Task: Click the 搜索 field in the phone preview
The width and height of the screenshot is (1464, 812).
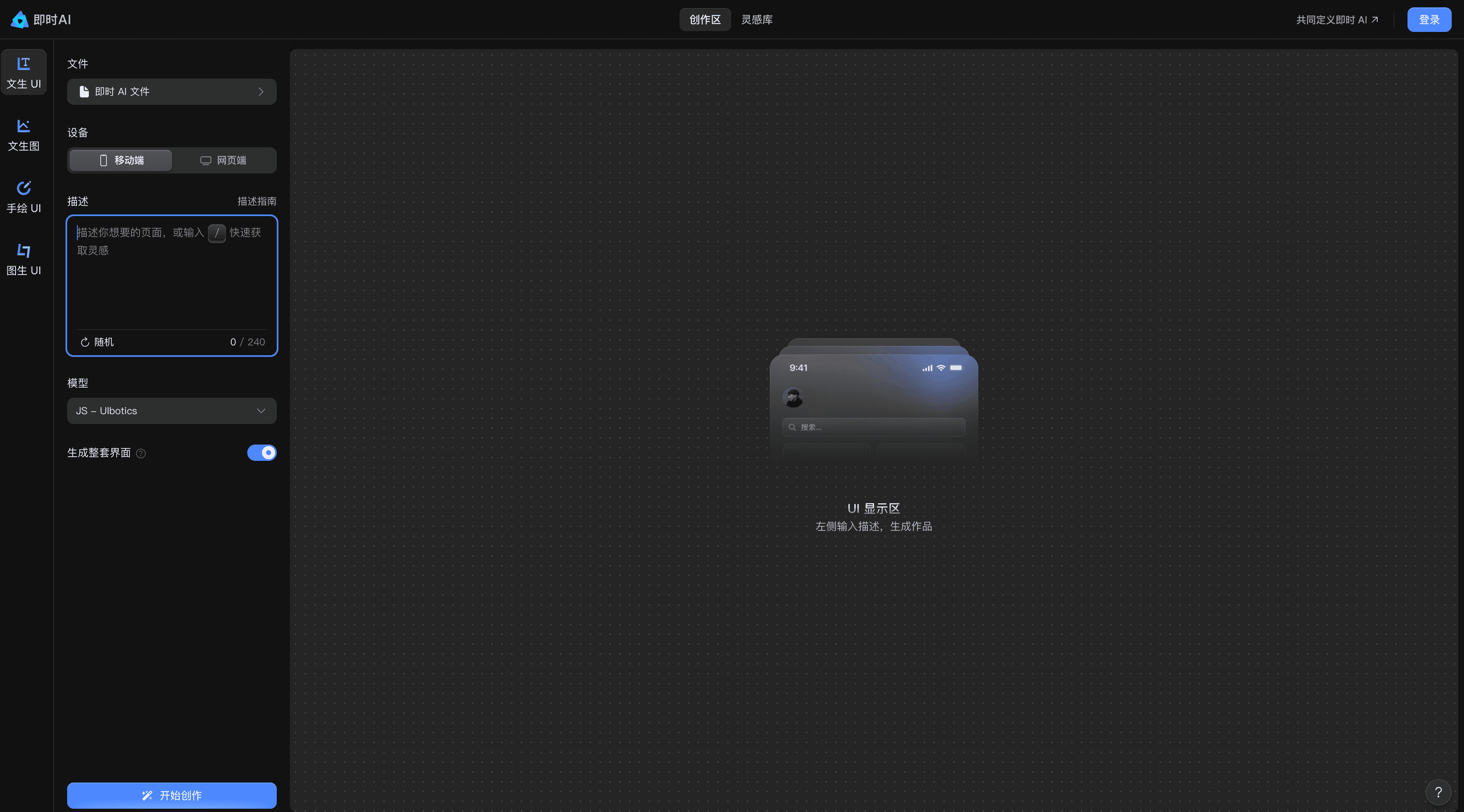Action: pos(874,427)
